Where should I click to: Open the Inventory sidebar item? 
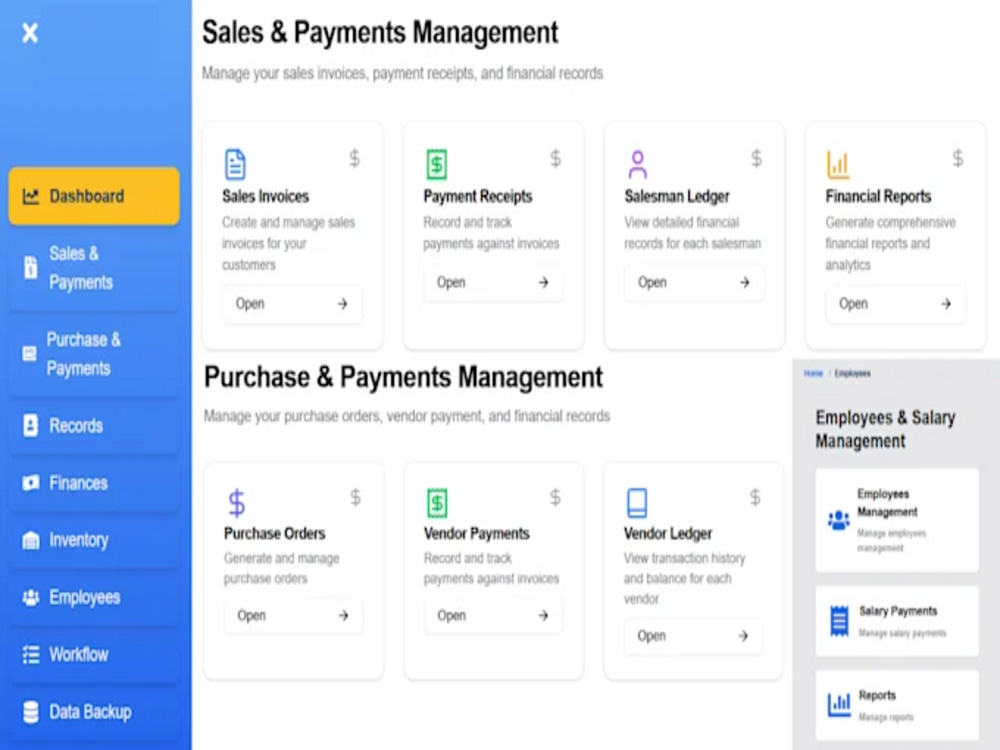coord(94,540)
